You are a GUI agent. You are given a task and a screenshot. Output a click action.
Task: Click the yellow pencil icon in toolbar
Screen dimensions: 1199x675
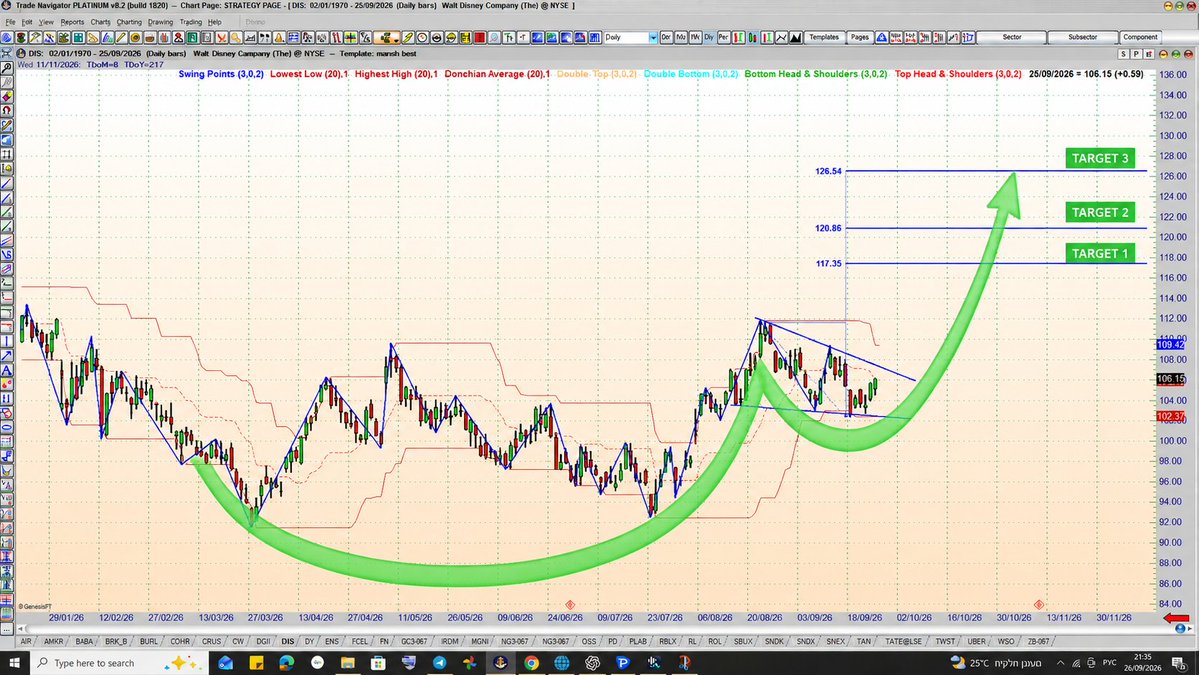pos(120,37)
